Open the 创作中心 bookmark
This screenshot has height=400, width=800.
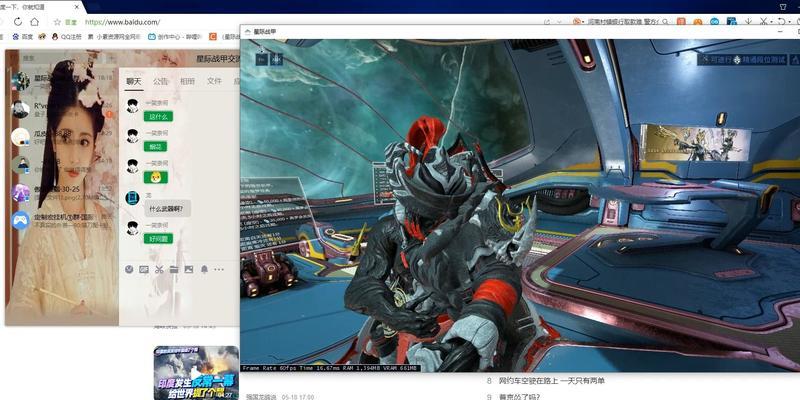[174, 37]
